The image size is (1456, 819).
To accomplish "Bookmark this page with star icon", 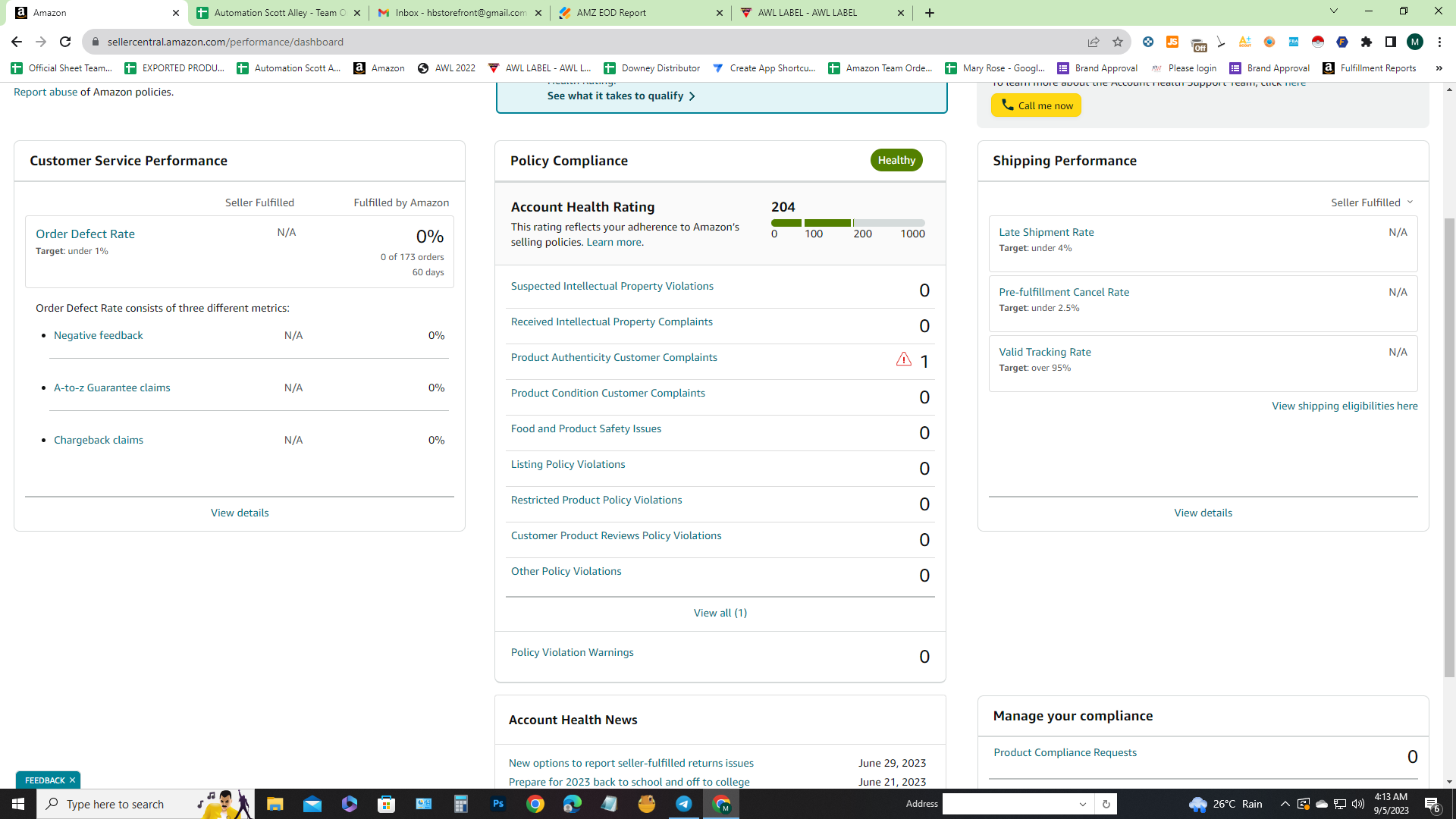I will click(x=1118, y=42).
